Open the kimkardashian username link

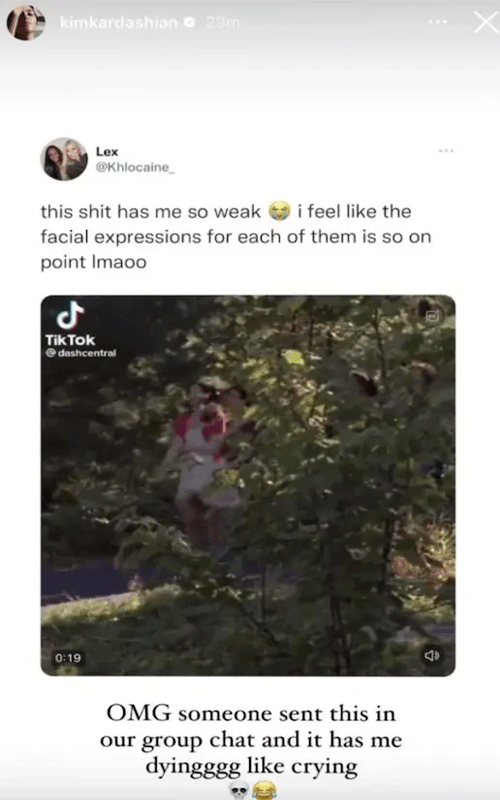(118, 22)
